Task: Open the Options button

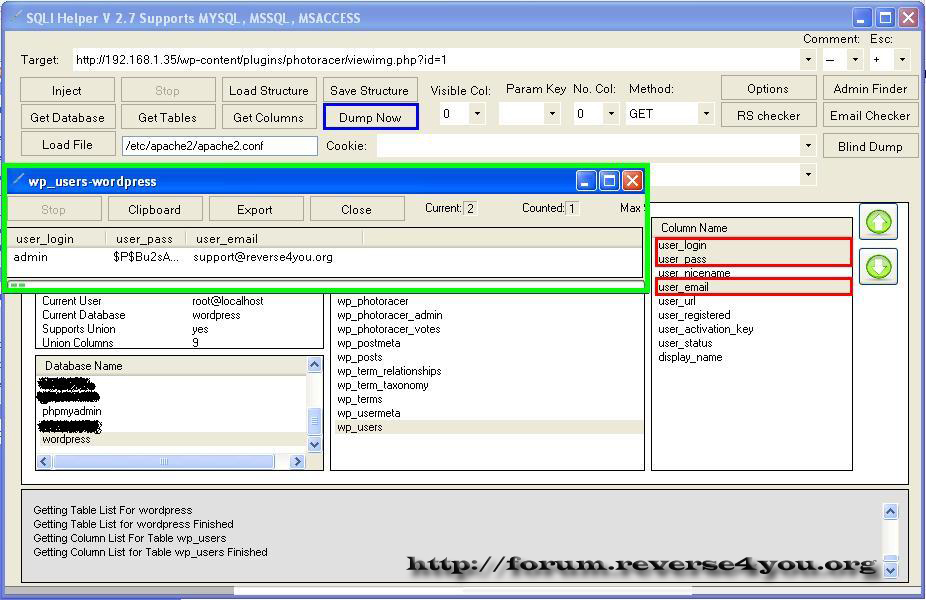Action: pos(768,89)
